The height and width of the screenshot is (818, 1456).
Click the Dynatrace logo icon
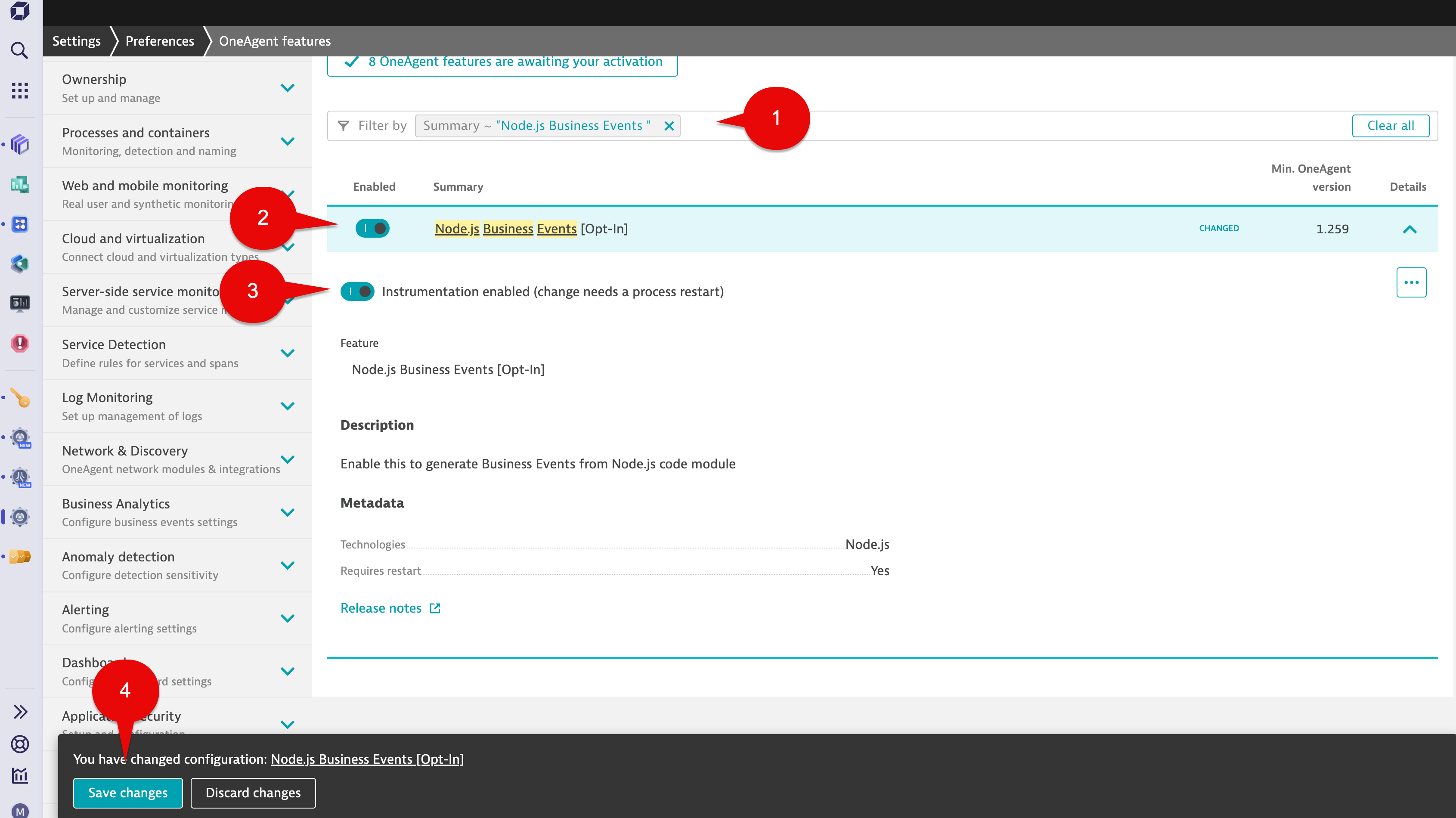[20, 11]
